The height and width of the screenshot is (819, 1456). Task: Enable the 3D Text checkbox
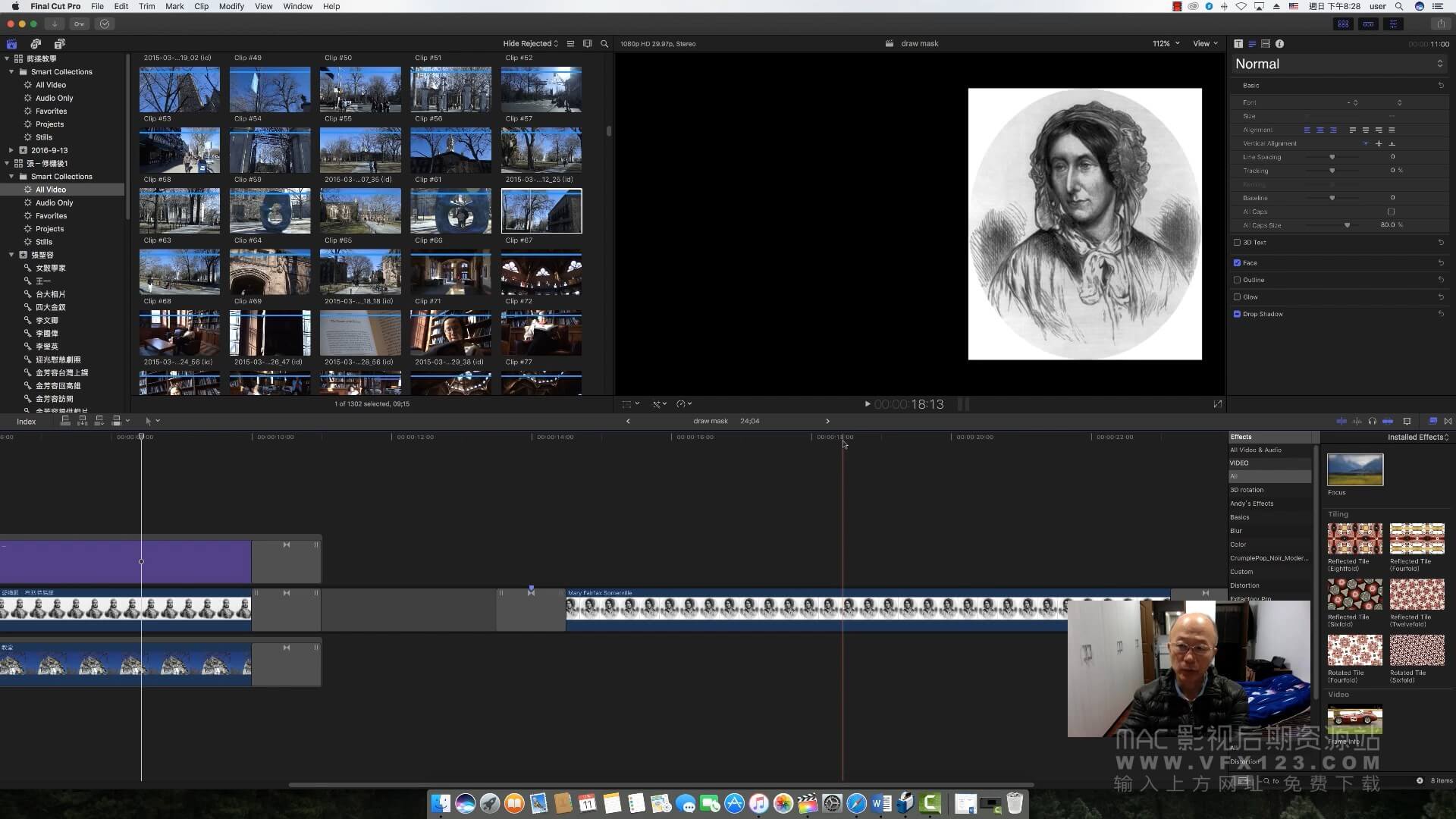coord(1237,243)
